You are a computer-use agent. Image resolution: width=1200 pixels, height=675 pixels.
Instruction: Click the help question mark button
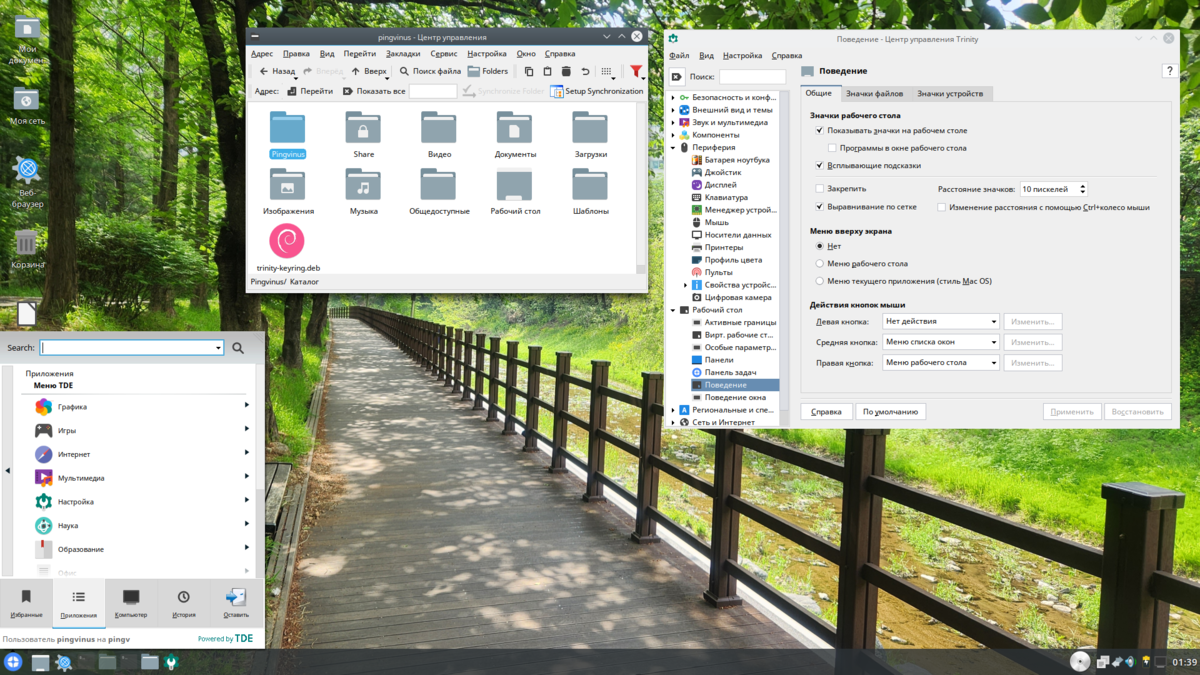1169,71
